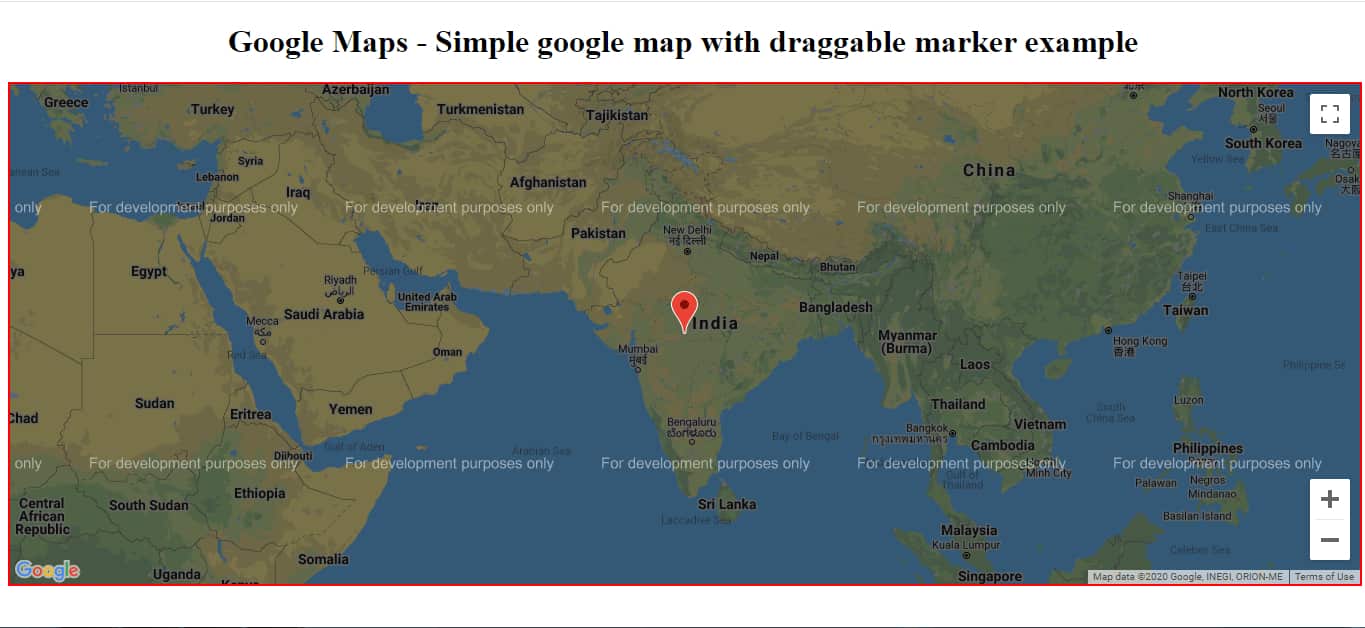Click the Thailand label
1365x628 pixels.
(958, 404)
